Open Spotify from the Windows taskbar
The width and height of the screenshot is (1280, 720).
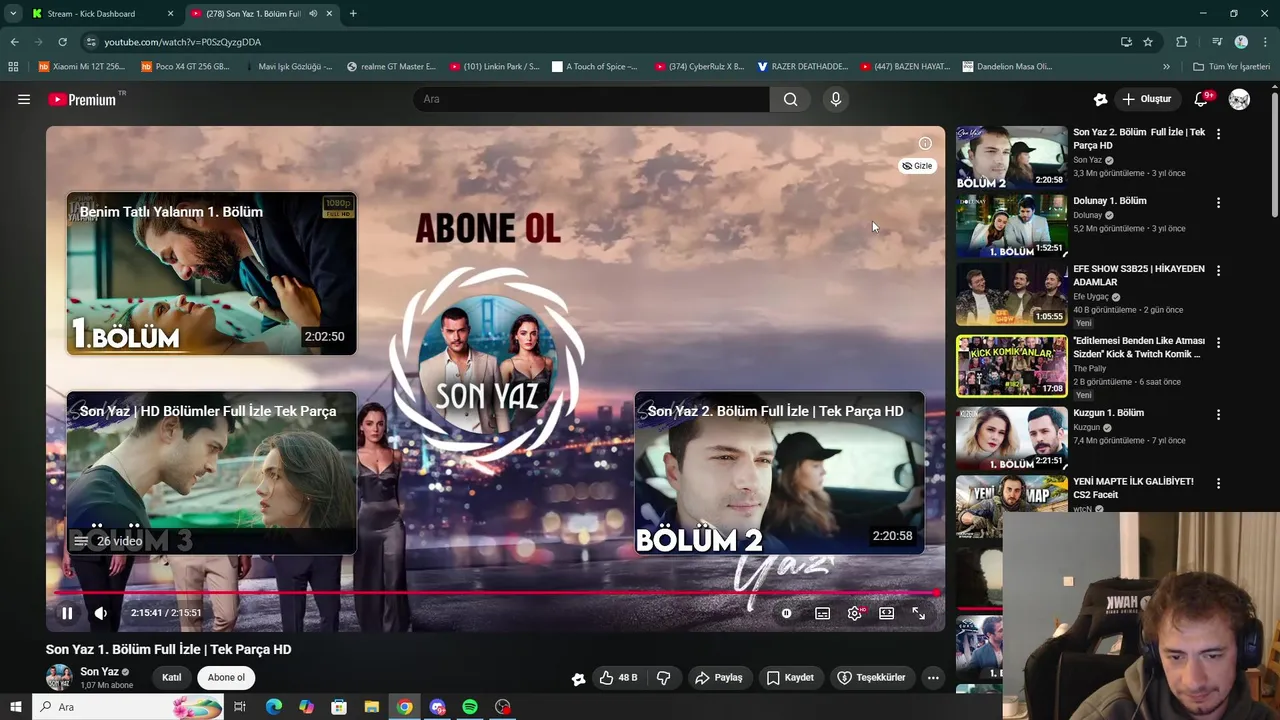tap(470, 707)
